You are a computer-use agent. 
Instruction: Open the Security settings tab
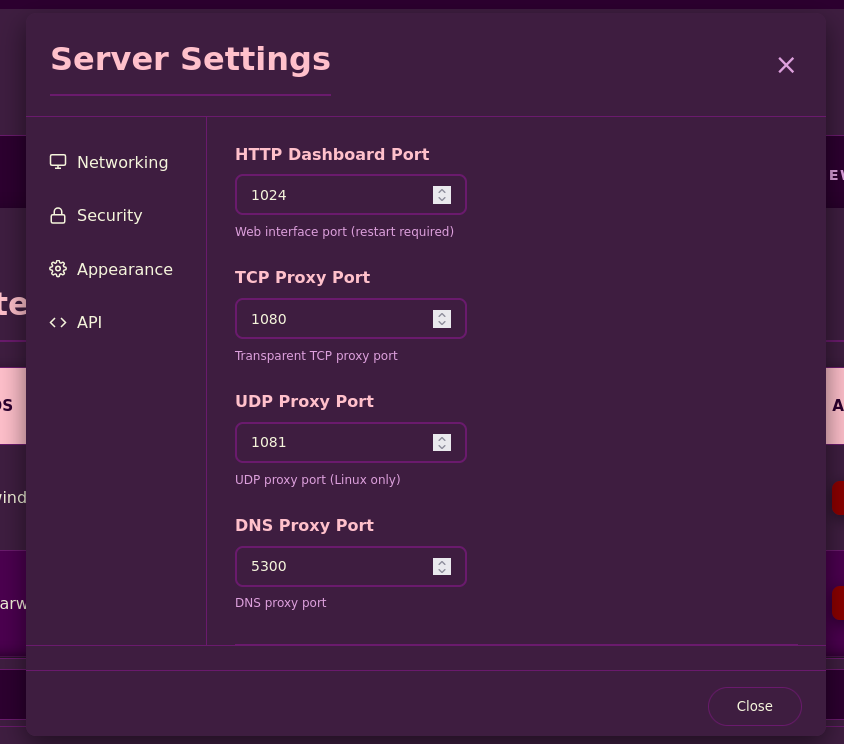(x=109, y=215)
